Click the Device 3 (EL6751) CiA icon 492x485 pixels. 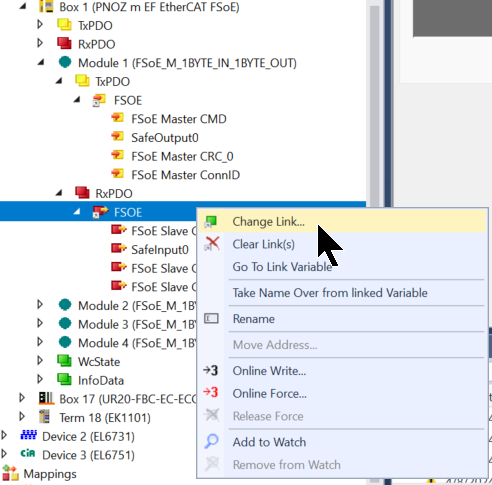coord(28,454)
